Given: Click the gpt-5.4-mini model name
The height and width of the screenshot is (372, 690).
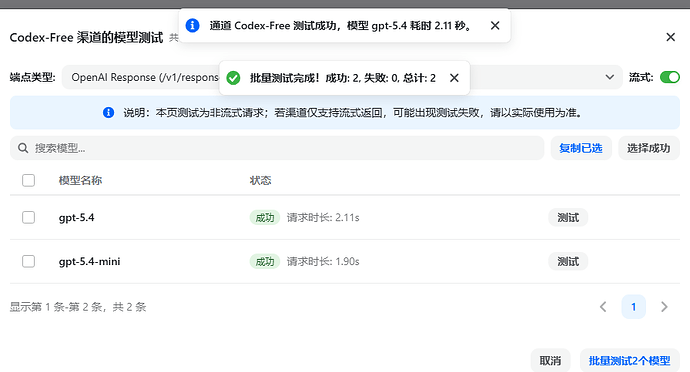Looking at the screenshot, I should [89, 262].
